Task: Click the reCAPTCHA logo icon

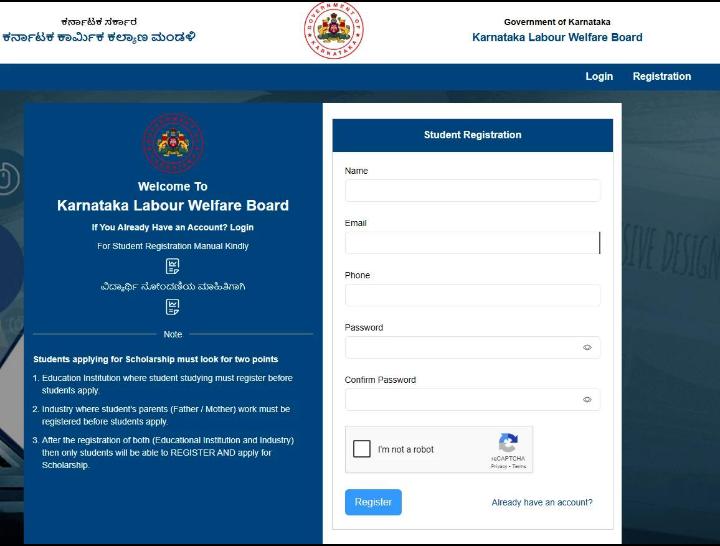Action: coord(508,443)
